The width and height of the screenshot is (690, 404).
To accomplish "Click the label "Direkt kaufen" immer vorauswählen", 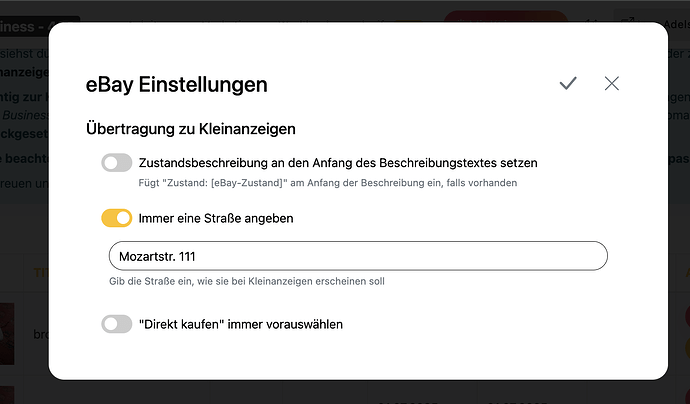I will point(241,325).
